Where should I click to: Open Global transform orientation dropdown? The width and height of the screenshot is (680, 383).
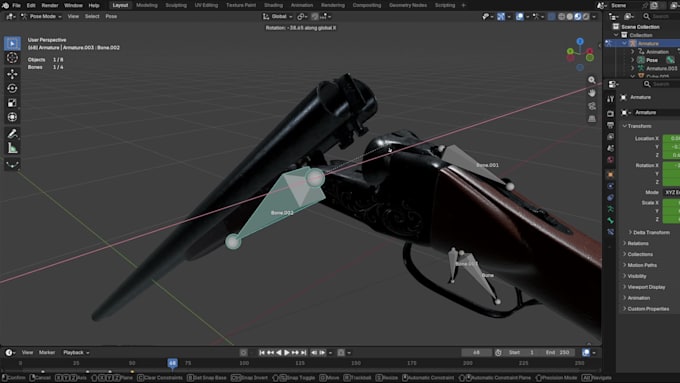[278, 16]
